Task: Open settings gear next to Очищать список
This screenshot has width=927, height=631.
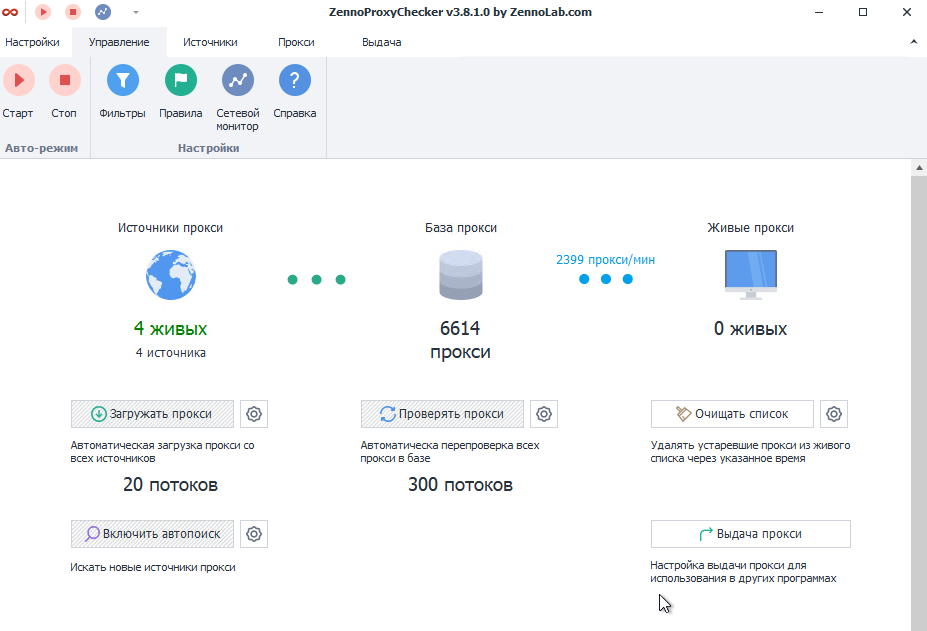Action: 834,414
